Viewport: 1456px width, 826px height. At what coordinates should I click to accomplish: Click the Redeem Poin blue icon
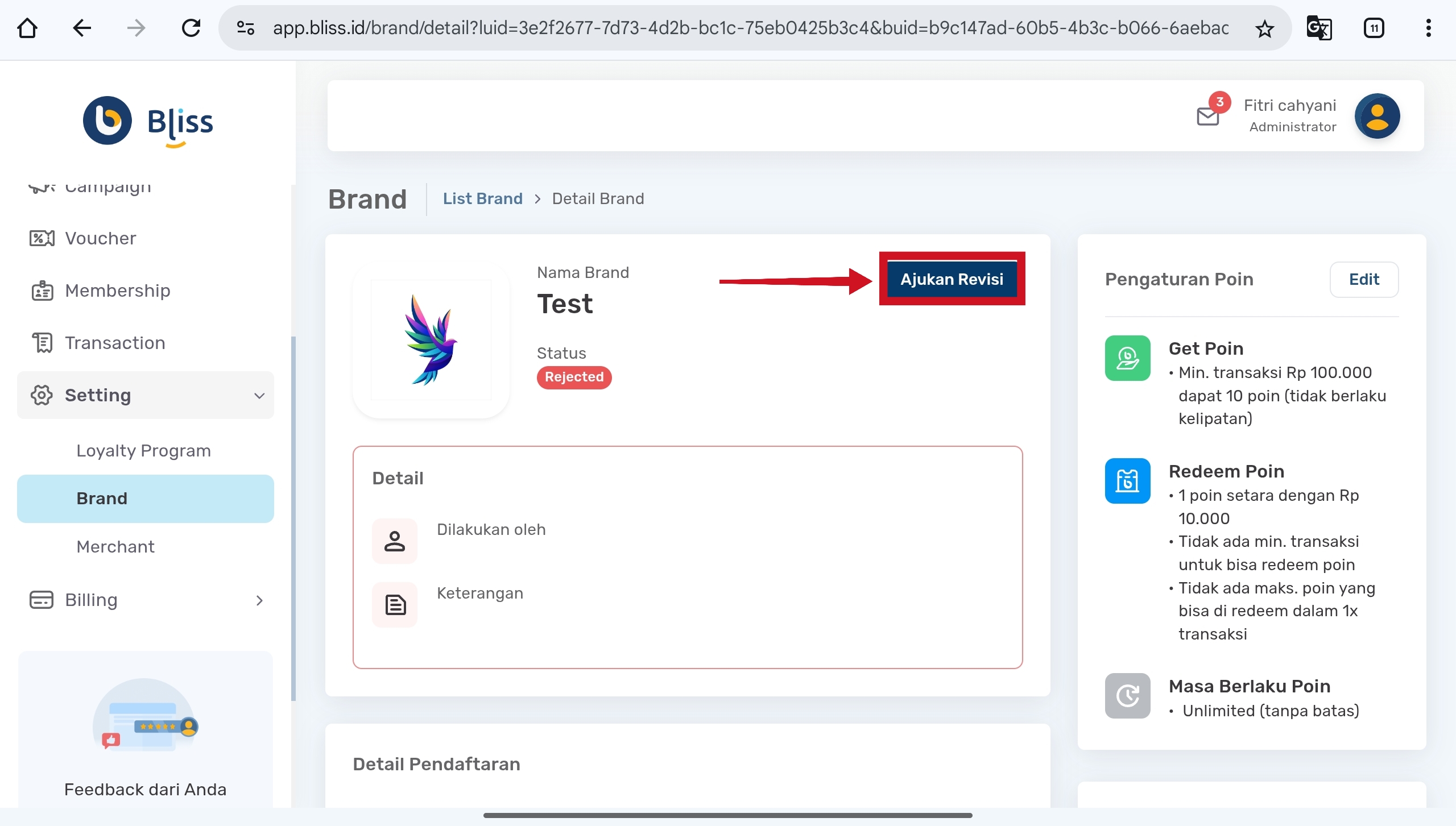(x=1127, y=481)
